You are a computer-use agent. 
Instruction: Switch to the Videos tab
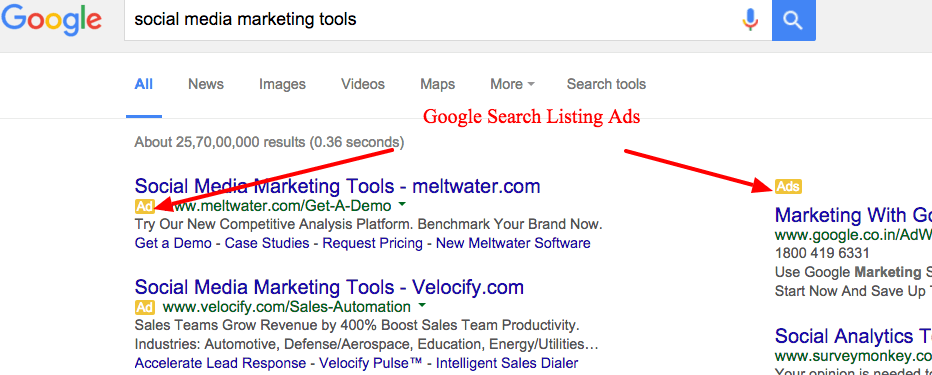tap(363, 84)
